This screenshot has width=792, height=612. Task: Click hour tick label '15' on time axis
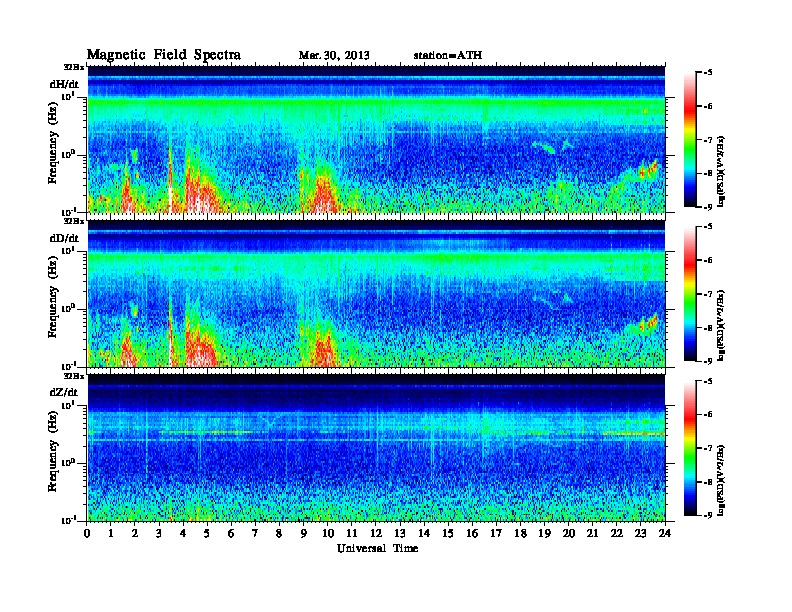point(448,533)
